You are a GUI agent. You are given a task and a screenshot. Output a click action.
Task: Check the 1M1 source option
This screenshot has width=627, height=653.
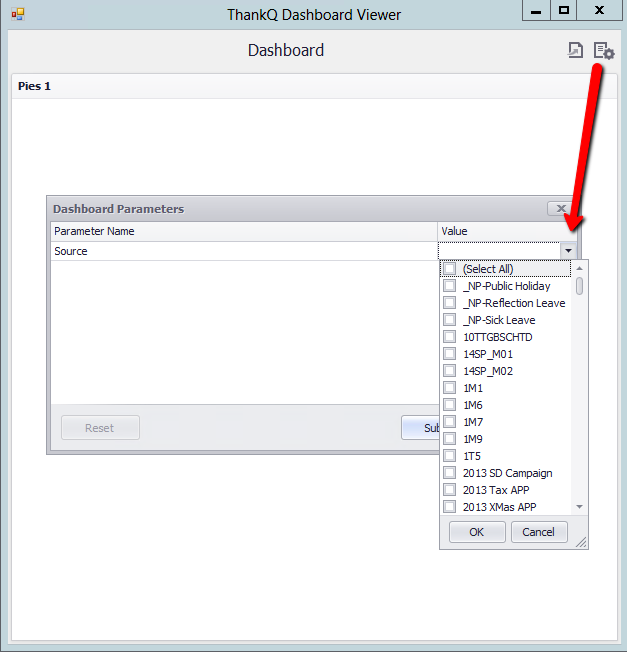tap(450, 388)
